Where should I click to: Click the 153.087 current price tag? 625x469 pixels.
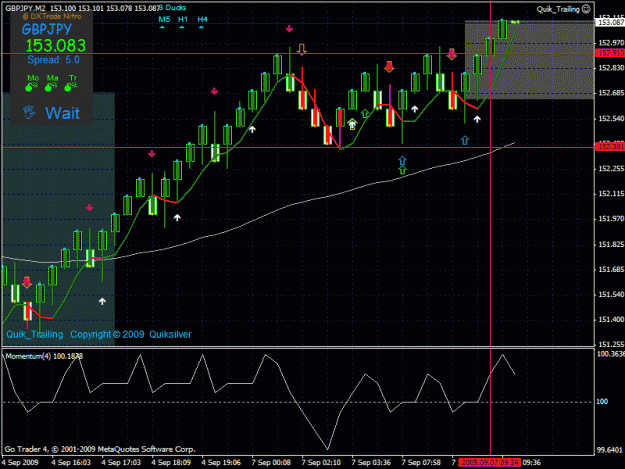pyautogui.click(x=610, y=22)
